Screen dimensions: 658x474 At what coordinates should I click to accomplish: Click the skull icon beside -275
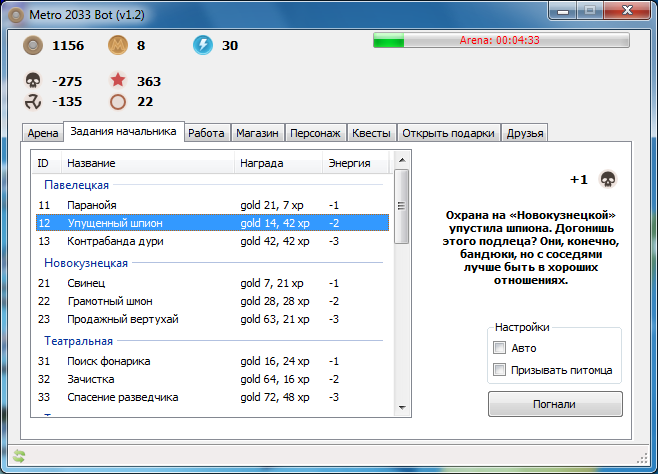[33, 81]
